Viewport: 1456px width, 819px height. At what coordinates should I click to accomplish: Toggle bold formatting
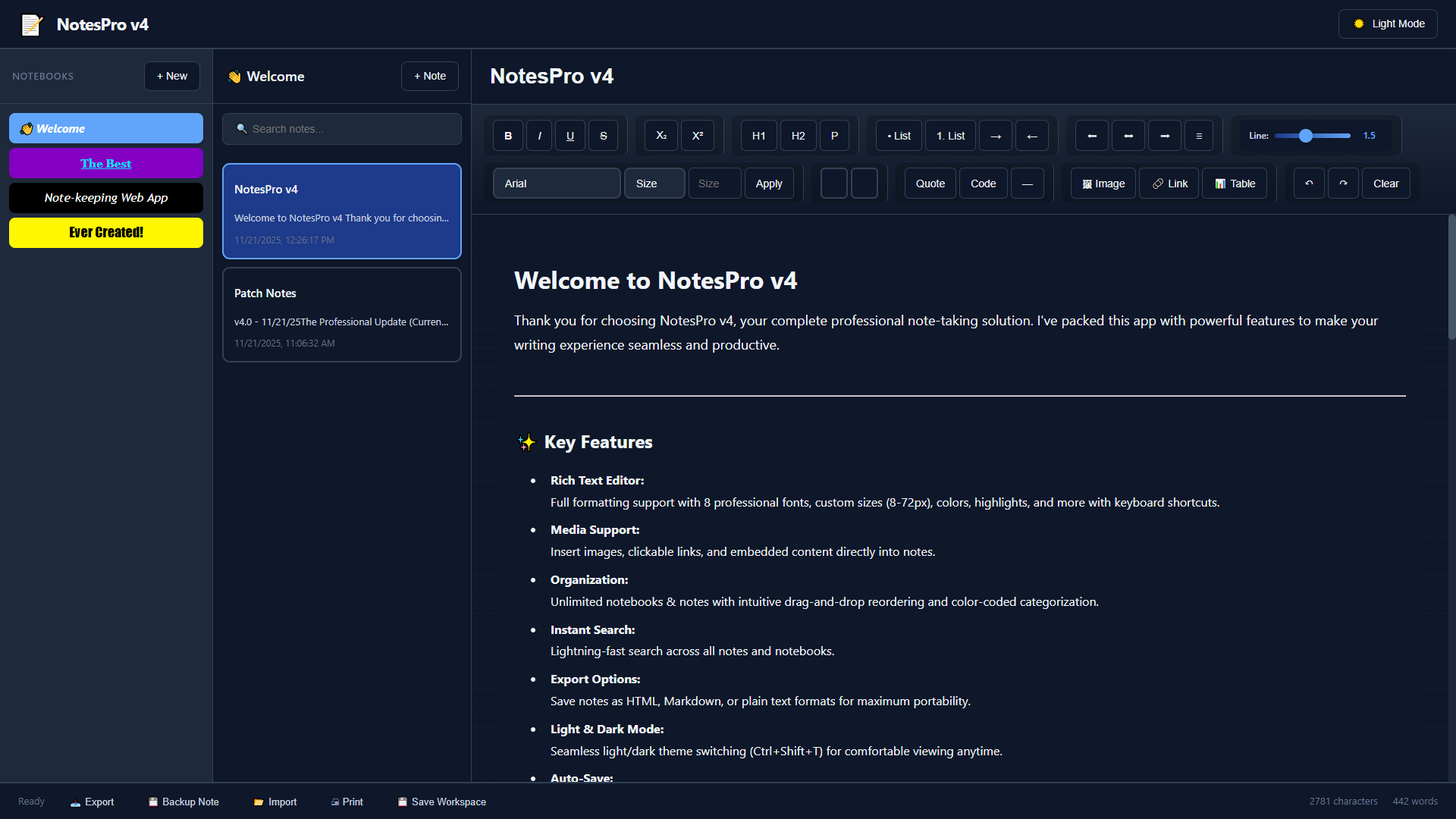point(507,135)
